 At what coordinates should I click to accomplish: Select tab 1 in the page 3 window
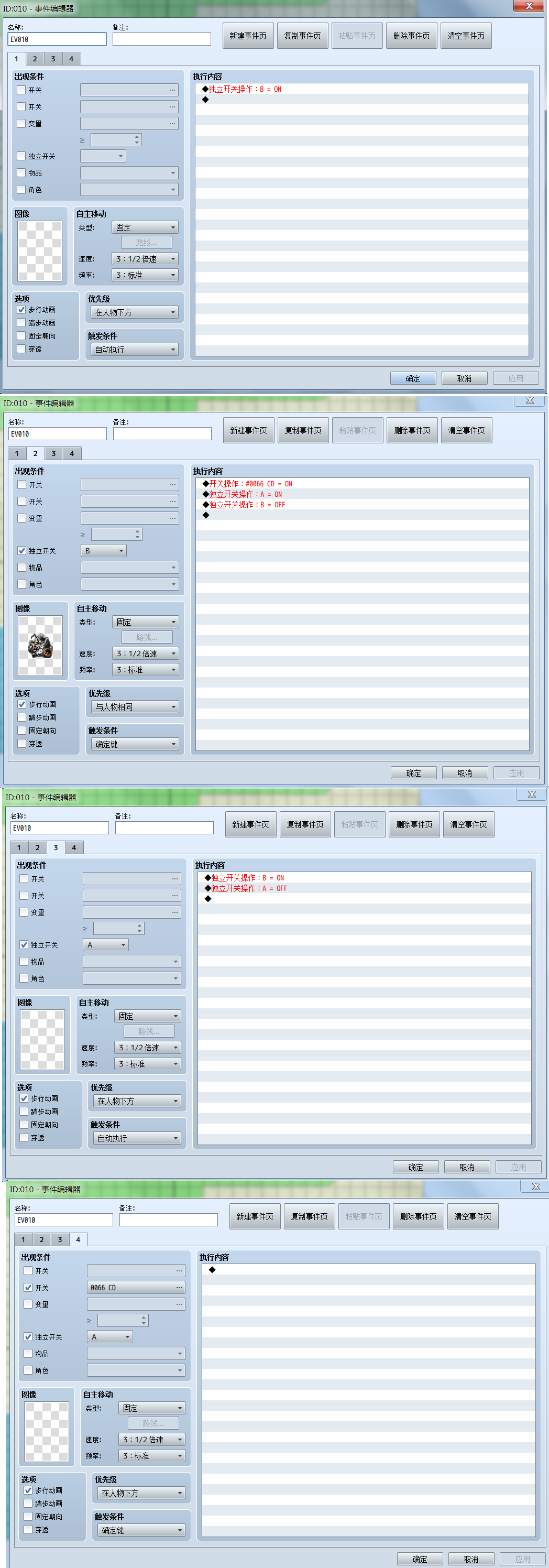point(19,847)
